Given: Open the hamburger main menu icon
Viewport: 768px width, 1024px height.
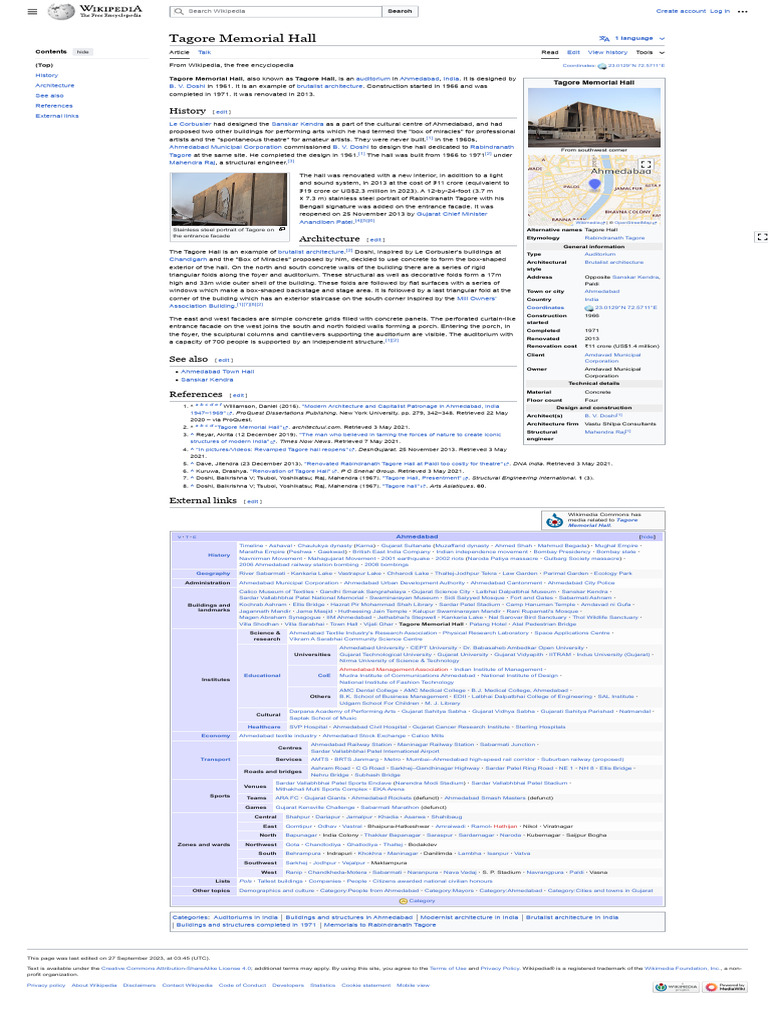Looking at the screenshot, I should click(32, 11).
